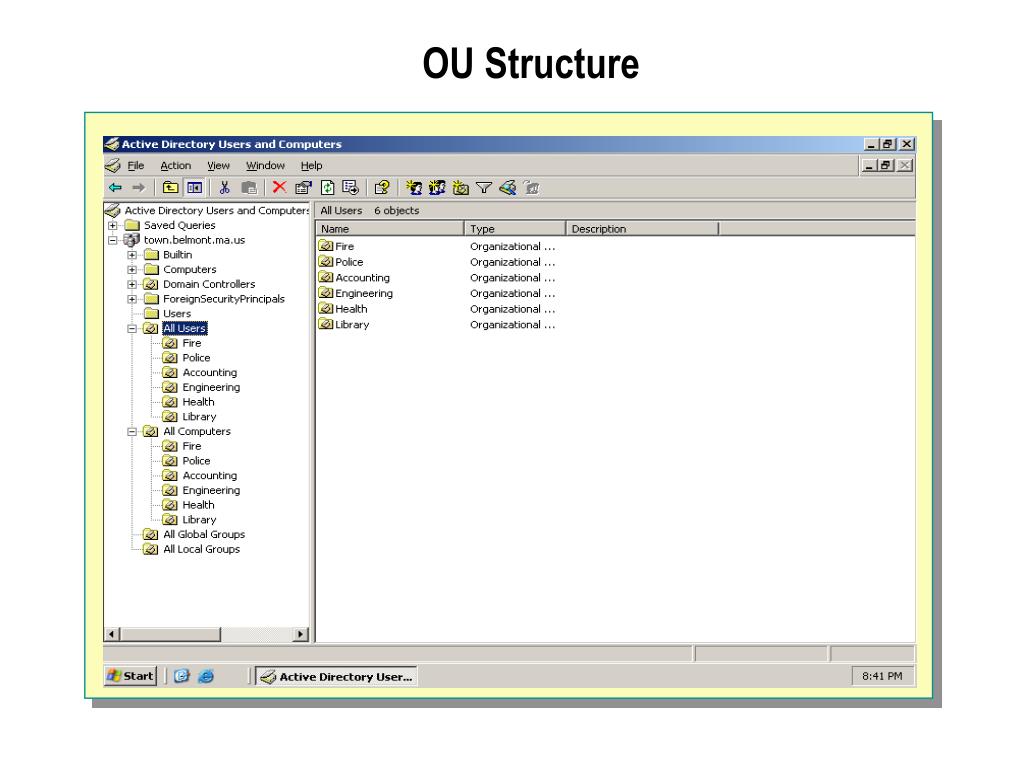
Task: Launch Internet Explorer from quick launch
Action: [x=206, y=677]
